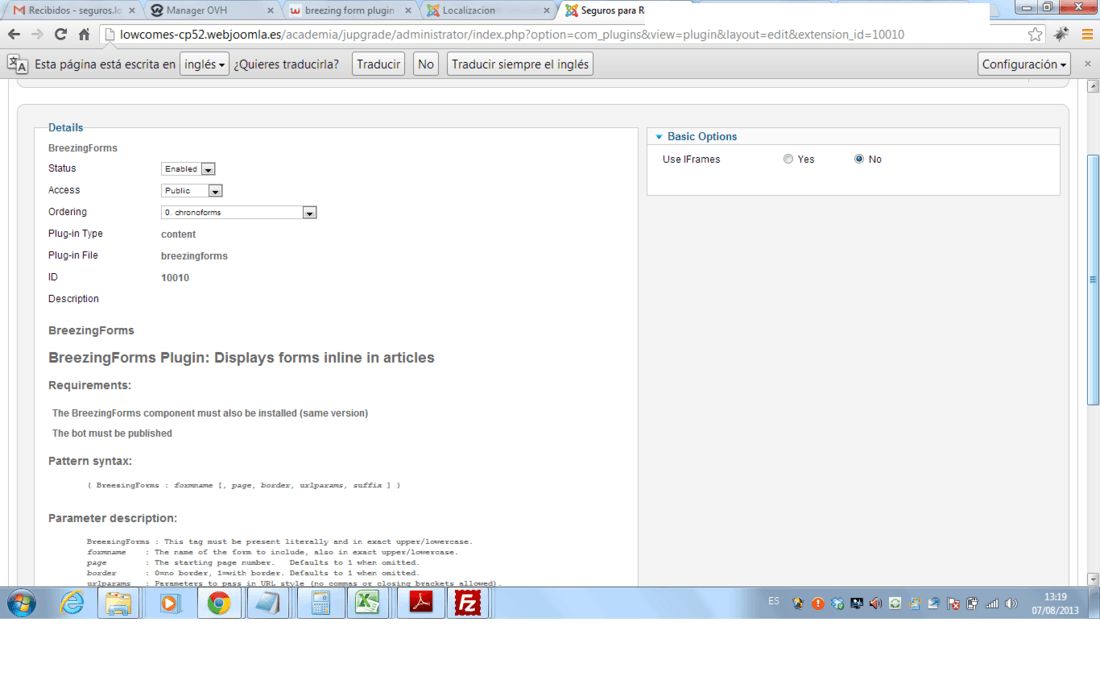This screenshot has width=1100, height=676.
Task: Open the Configuración dropdown
Action: tap(1024, 65)
